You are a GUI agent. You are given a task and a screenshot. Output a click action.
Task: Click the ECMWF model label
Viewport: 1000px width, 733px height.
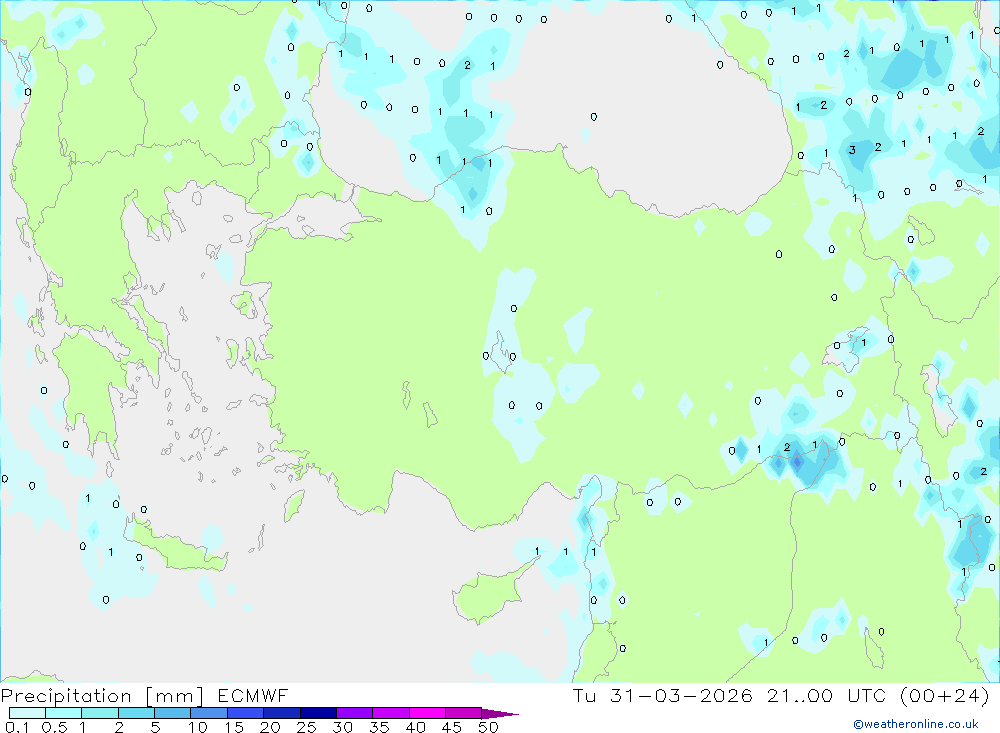[x=253, y=696]
